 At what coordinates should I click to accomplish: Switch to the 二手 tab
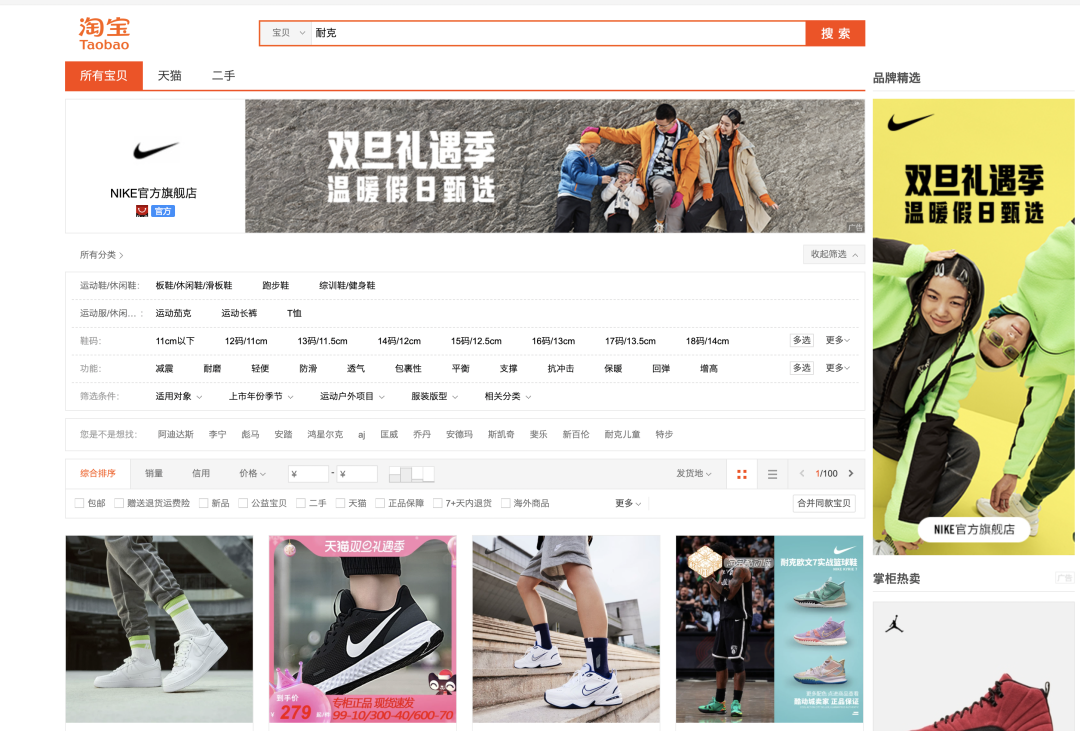[222, 75]
